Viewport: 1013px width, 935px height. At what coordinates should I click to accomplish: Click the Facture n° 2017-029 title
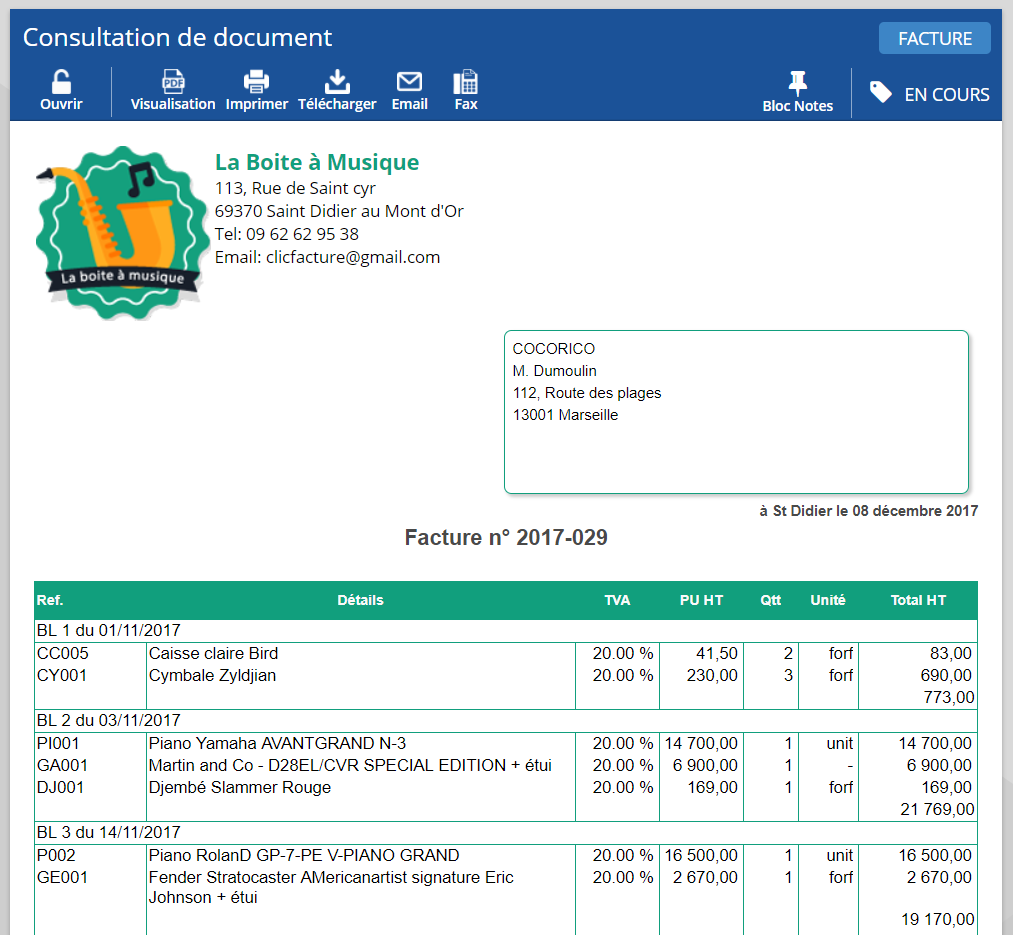coord(506,538)
